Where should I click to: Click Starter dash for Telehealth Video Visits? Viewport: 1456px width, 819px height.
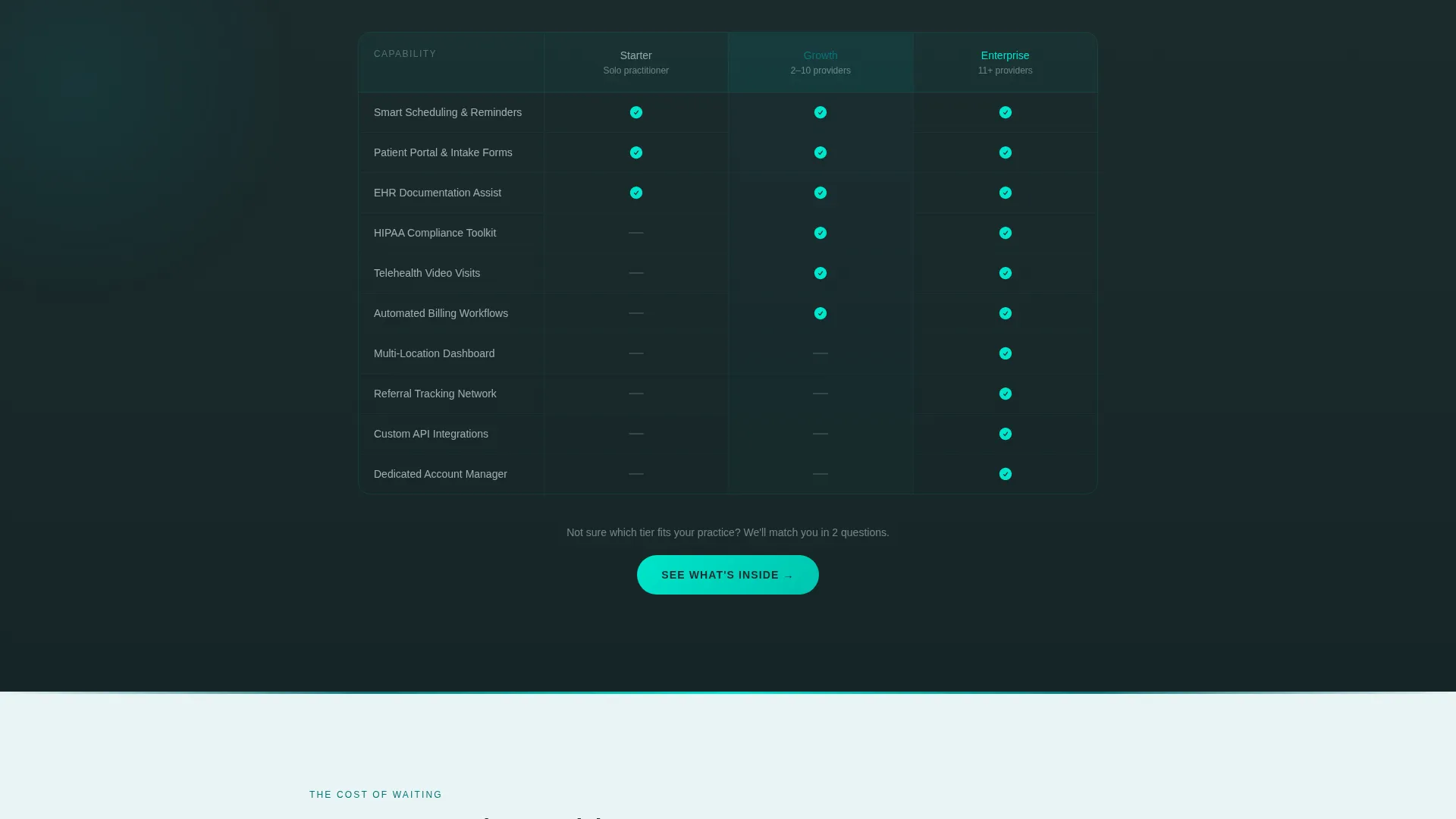coord(636,273)
